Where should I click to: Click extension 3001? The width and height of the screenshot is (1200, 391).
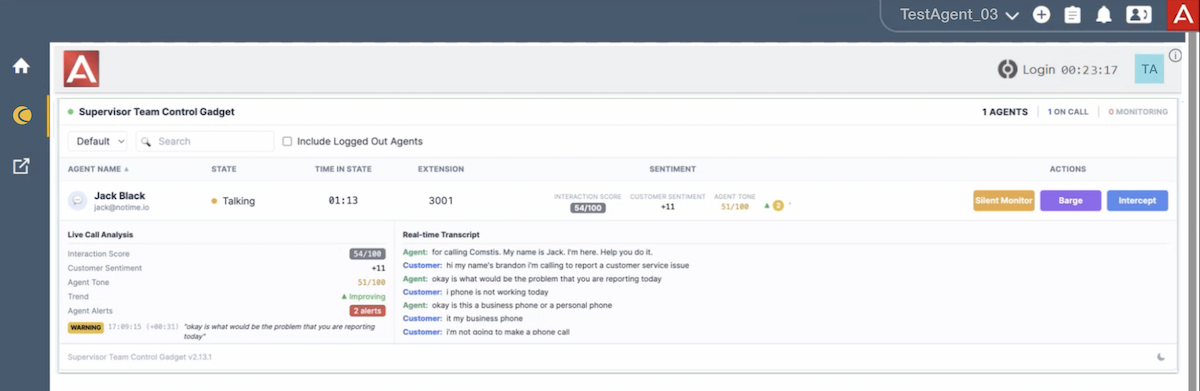click(x=441, y=201)
